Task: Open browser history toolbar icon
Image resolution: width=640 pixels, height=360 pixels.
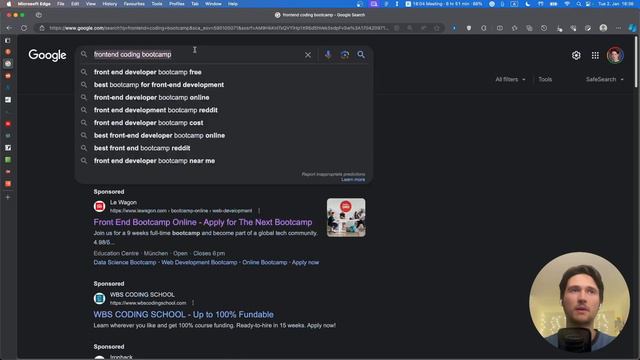Action: coord(544,28)
